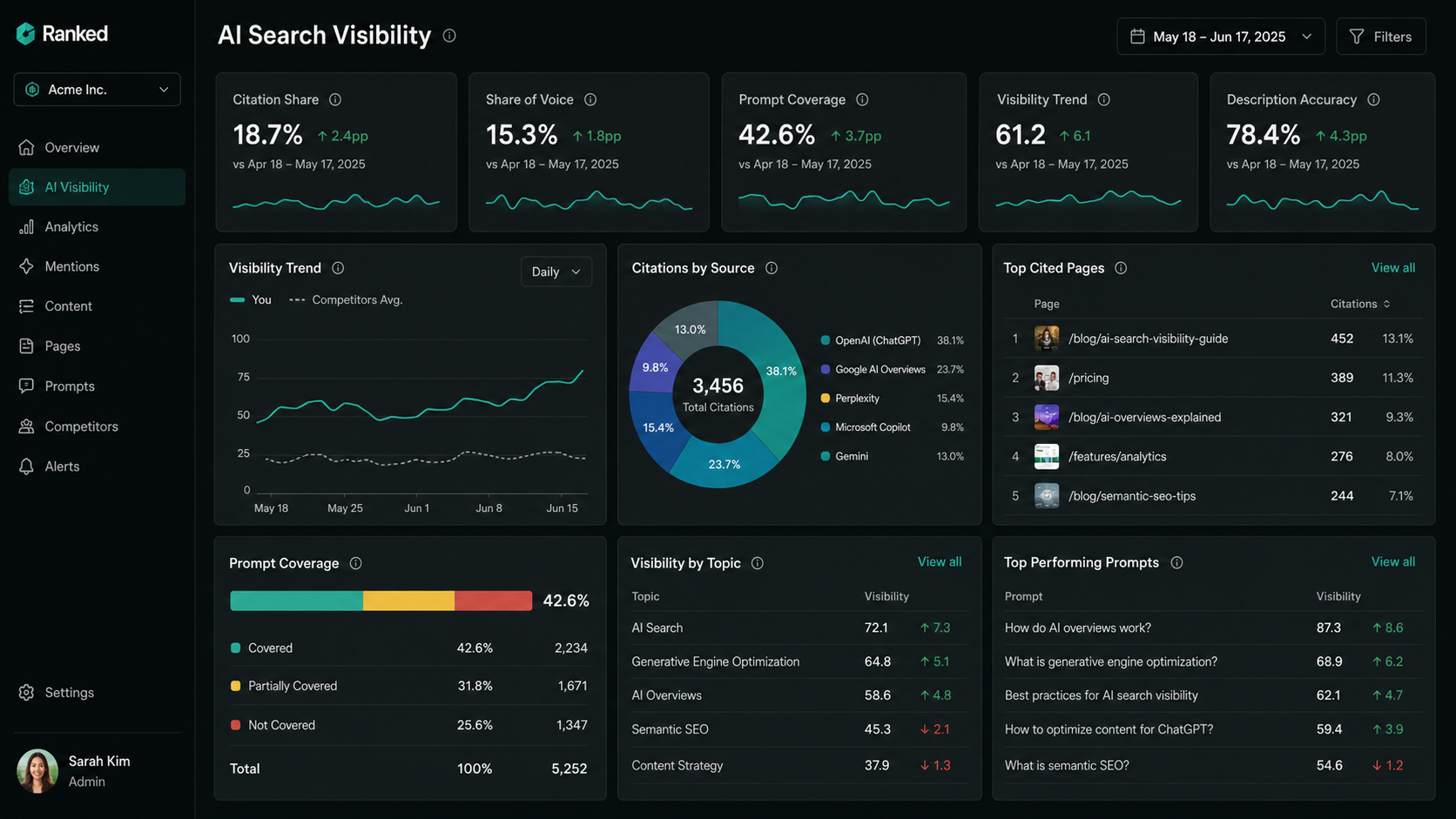Toggle Gemini in the citations legend
This screenshot has height=819, width=1456.
892,456
